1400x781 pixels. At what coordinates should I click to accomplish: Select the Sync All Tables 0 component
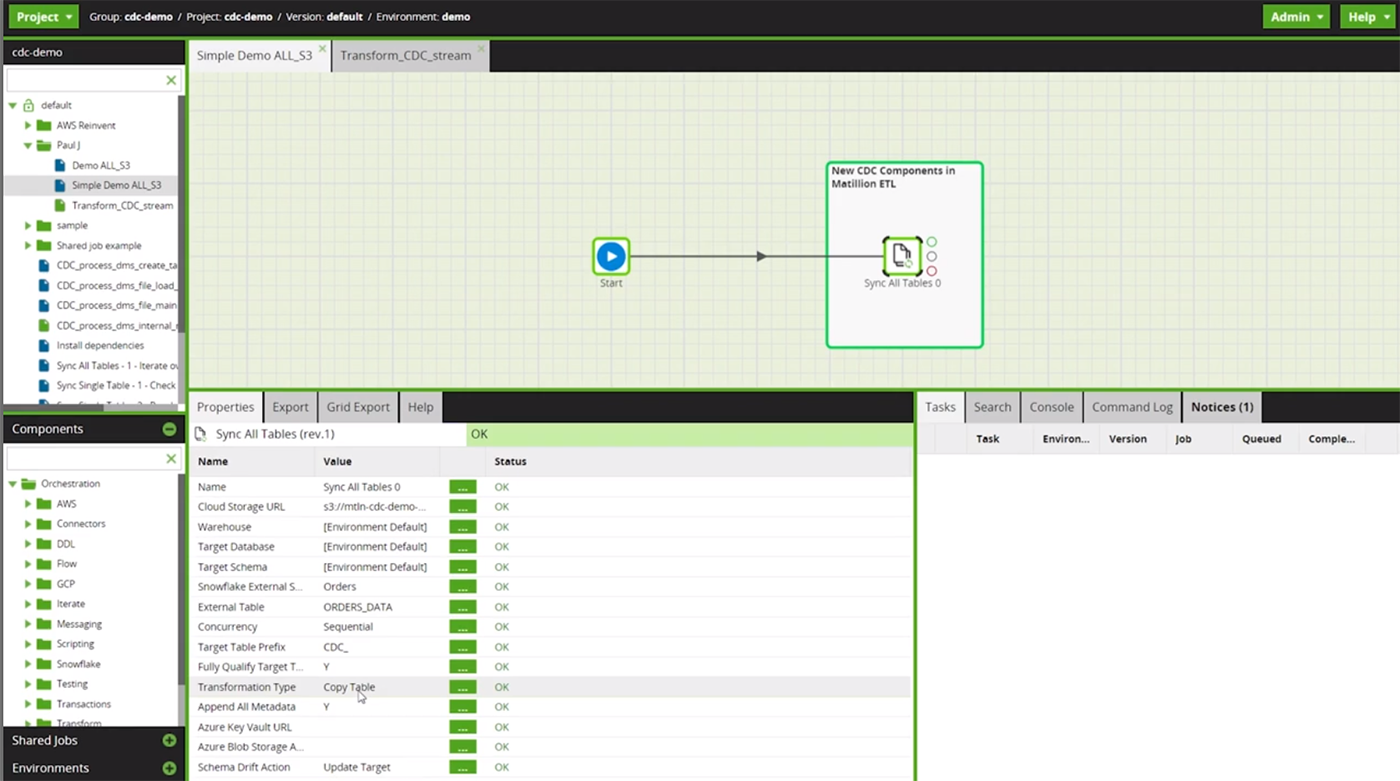[x=902, y=257]
